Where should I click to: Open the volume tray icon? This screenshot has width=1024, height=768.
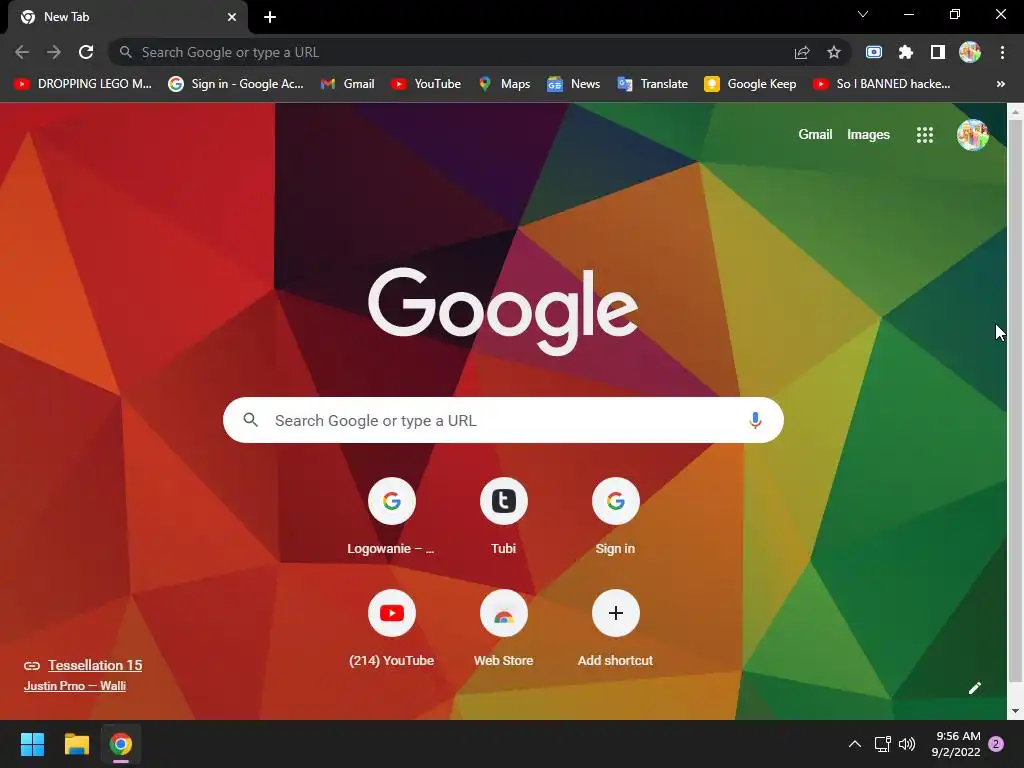(907, 744)
